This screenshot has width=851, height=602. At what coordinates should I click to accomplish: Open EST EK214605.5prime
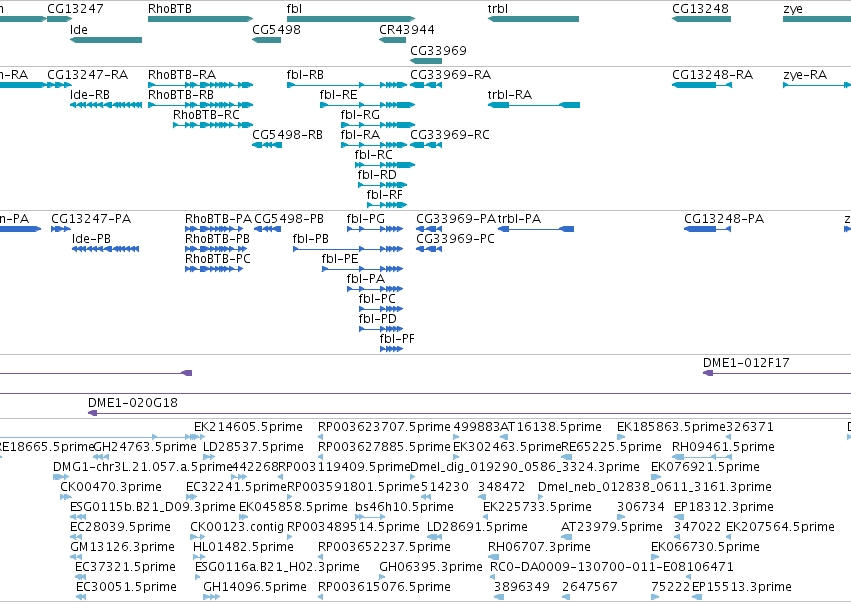(248, 427)
